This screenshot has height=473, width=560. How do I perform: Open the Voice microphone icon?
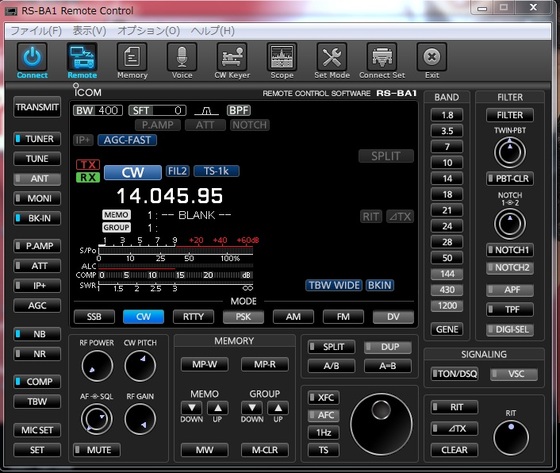point(182,57)
